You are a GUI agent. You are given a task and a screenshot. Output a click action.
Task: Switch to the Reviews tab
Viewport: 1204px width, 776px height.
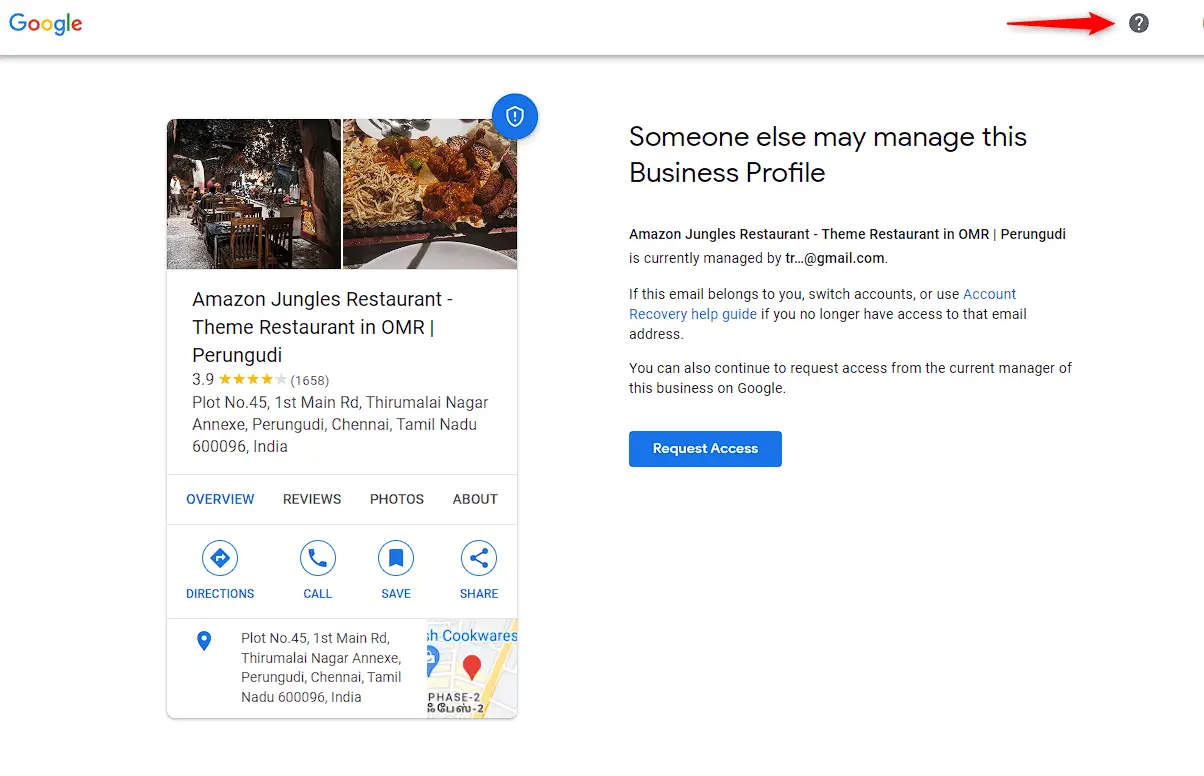click(x=311, y=498)
